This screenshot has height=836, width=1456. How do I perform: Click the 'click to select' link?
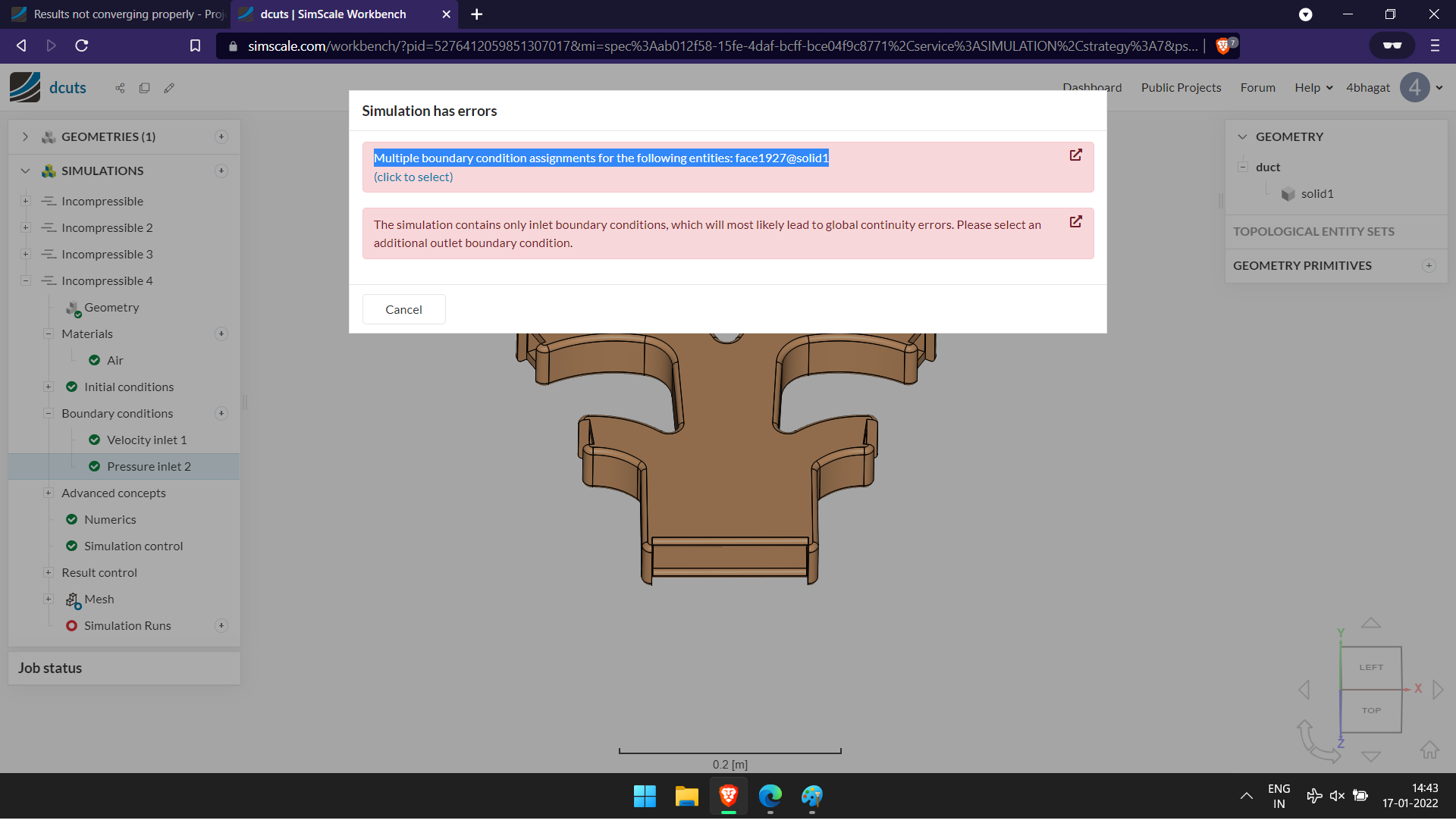[413, 177]
